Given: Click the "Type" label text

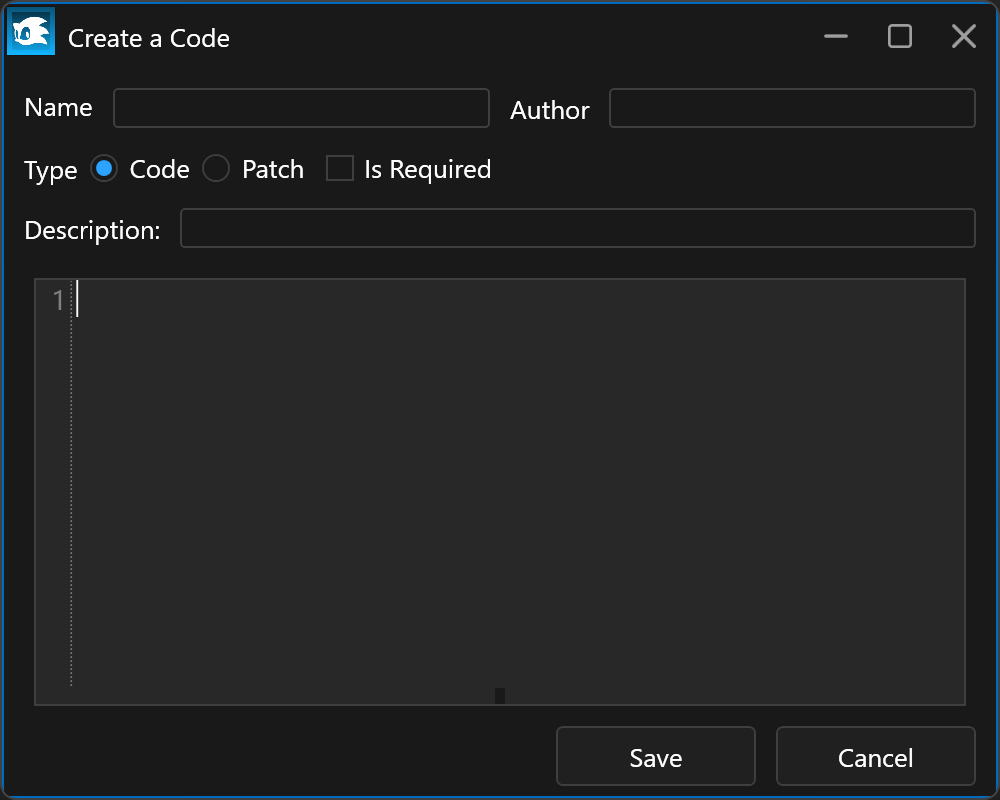Looking at the screenshot, I should coord(50,171).
